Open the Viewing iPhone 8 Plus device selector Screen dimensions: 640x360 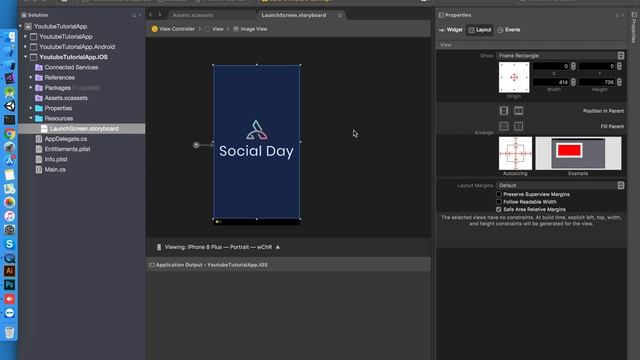tap(218, 247)
